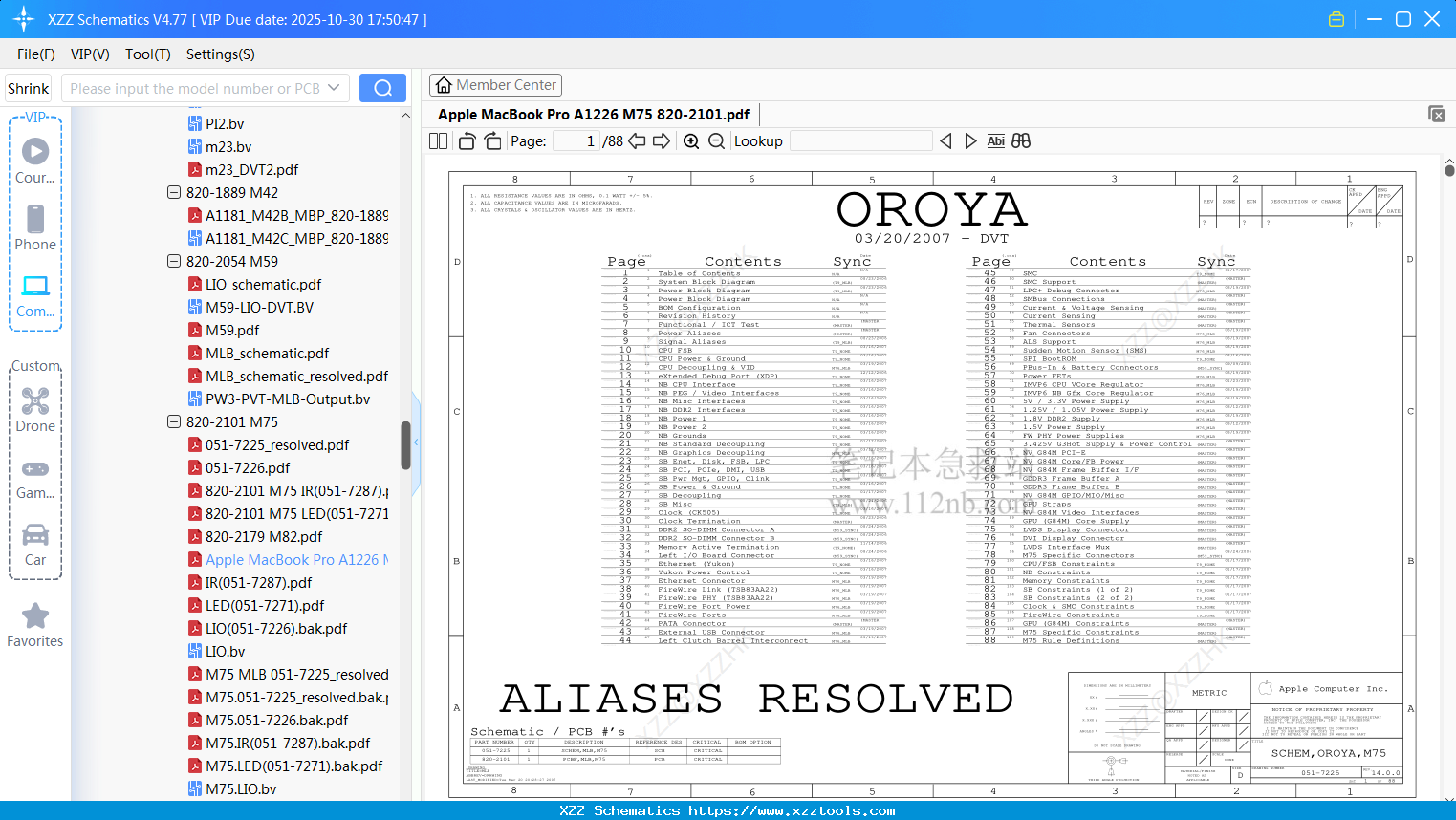This screenshot has height=820, width=1456.
Task: Jump to next Lookup result
Action: [x=970, y=141]
